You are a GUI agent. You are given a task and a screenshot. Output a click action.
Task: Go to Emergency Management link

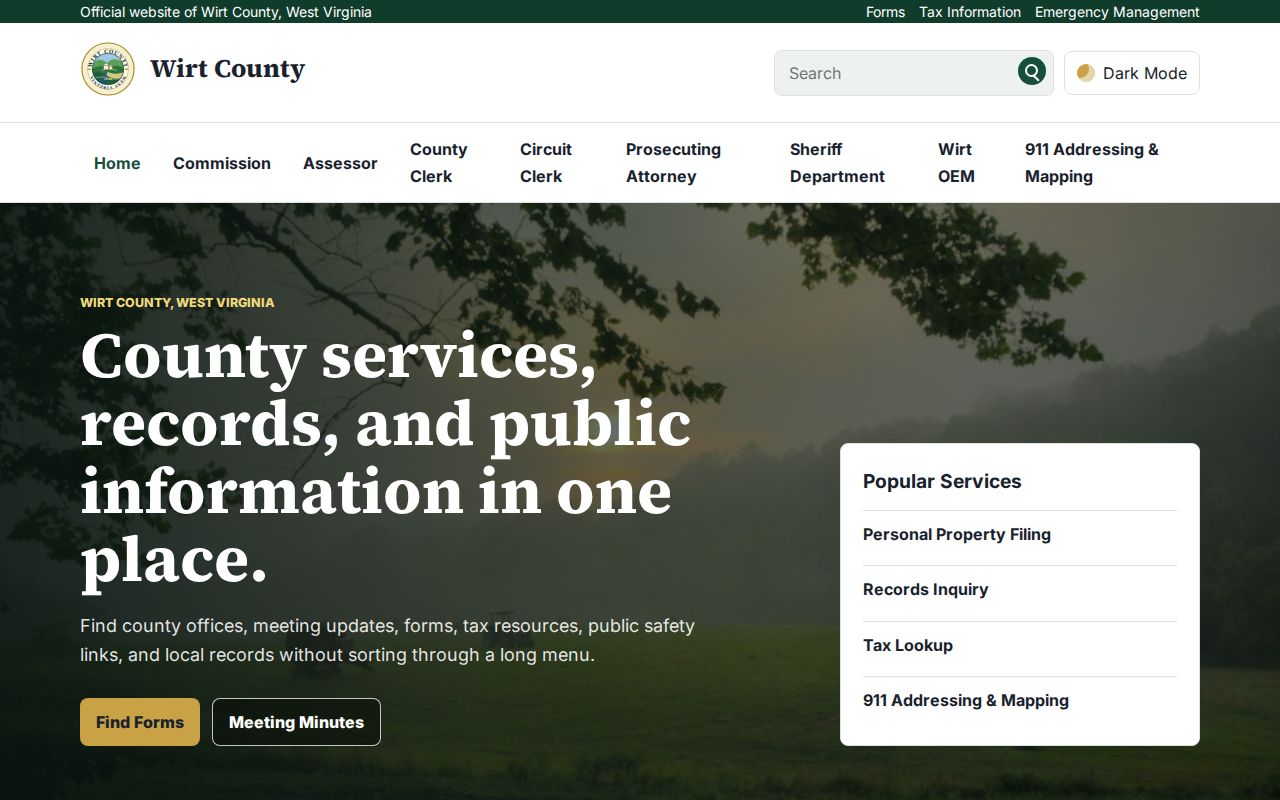[1117, 12]
